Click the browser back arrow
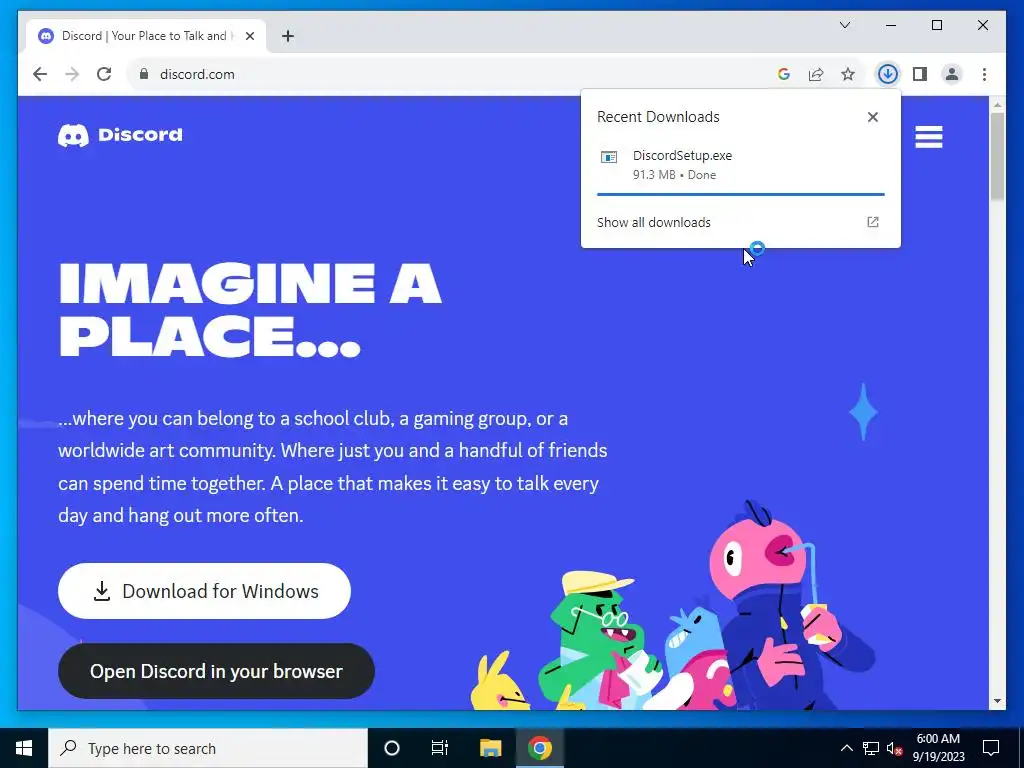This screenshot has height=768, width=1024. pos(40,74)
